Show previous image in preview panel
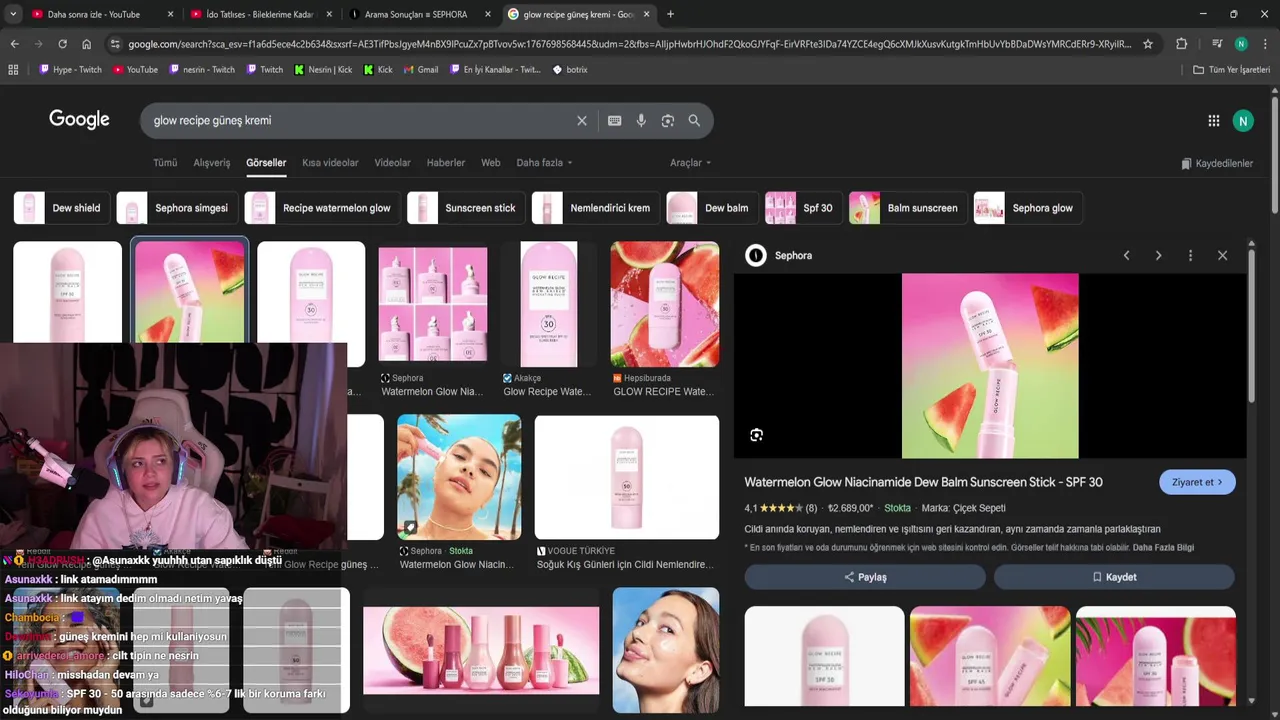 pyautogui.click(x=1126, y=256)
